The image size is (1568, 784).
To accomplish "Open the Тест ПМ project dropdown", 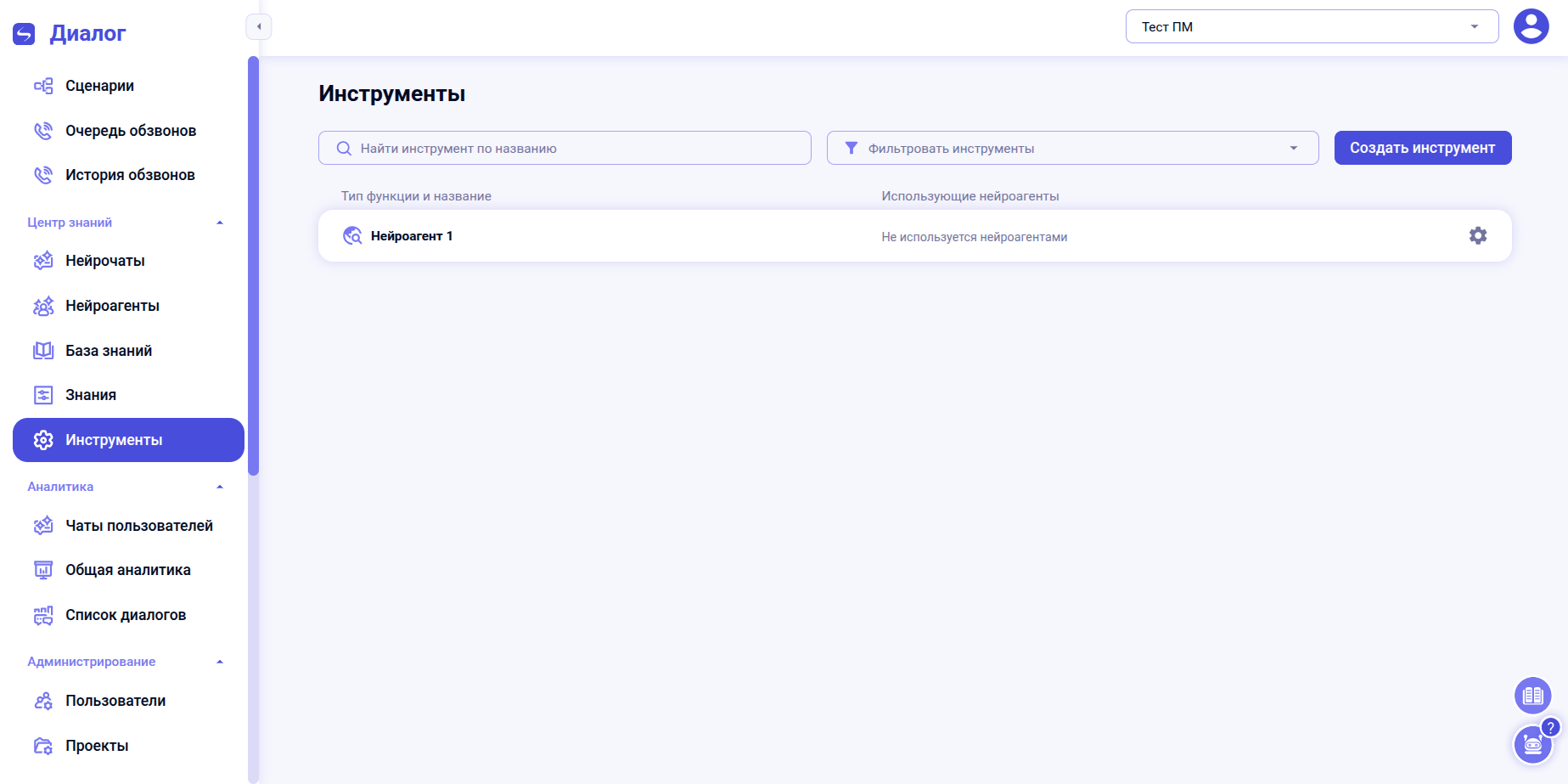I will tap(1312, 26).
